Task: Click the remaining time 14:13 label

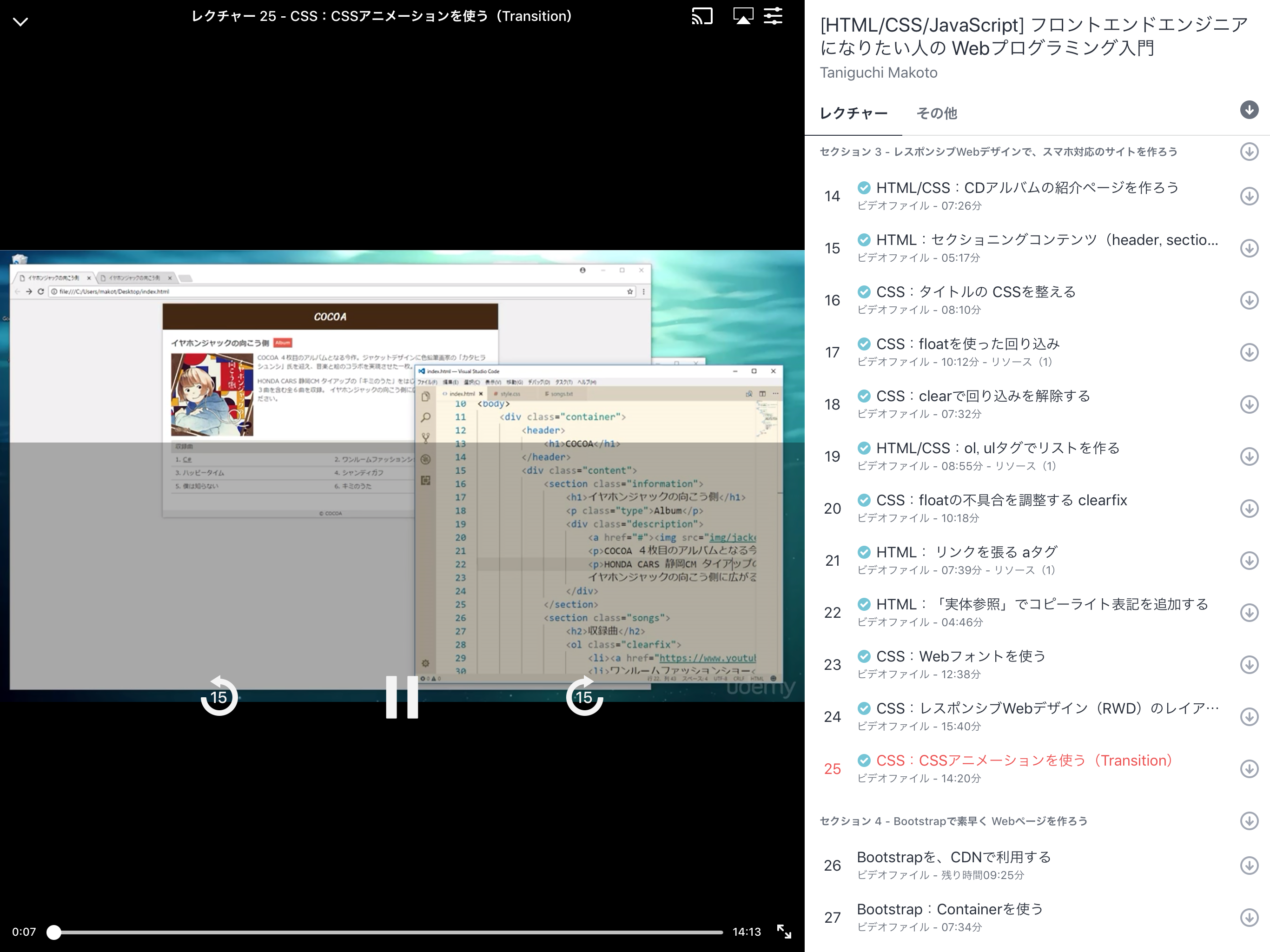Action: click(x=747, y=932)
